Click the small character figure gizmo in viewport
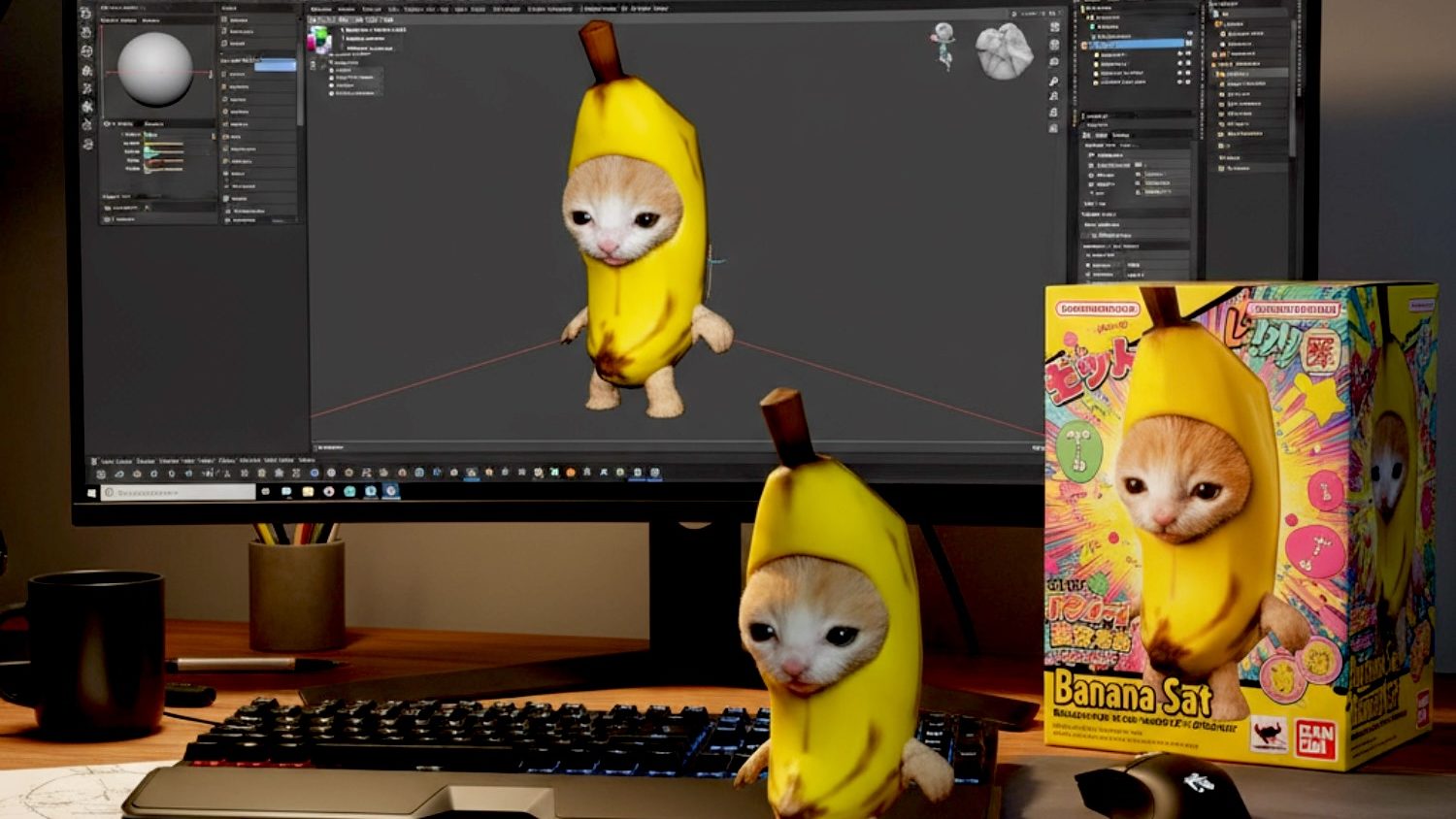Screen dimensions: 1456x819 point(943,44)
